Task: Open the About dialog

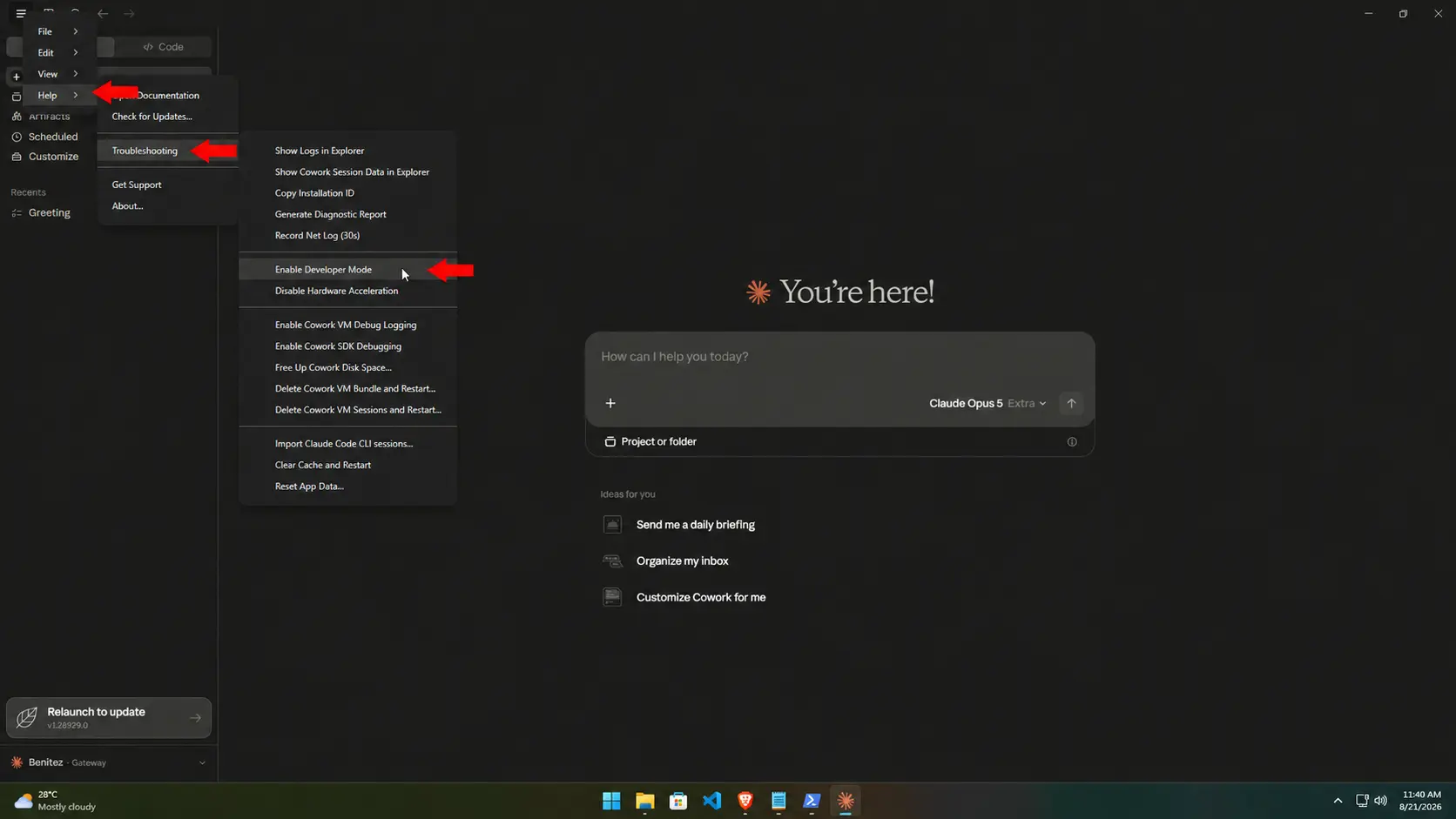Action: [167, 206]
